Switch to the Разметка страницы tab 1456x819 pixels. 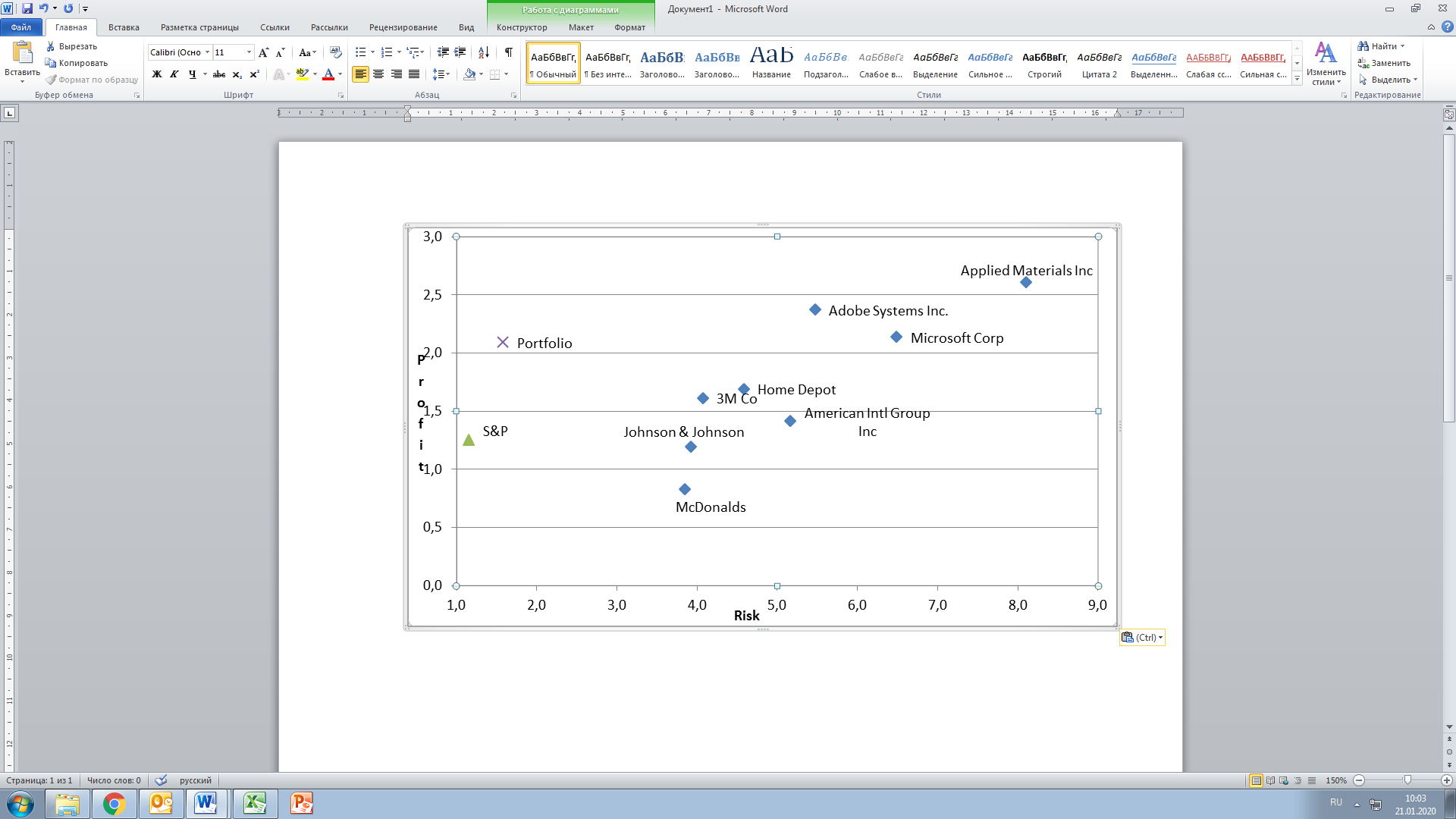[x=199, y=27]
